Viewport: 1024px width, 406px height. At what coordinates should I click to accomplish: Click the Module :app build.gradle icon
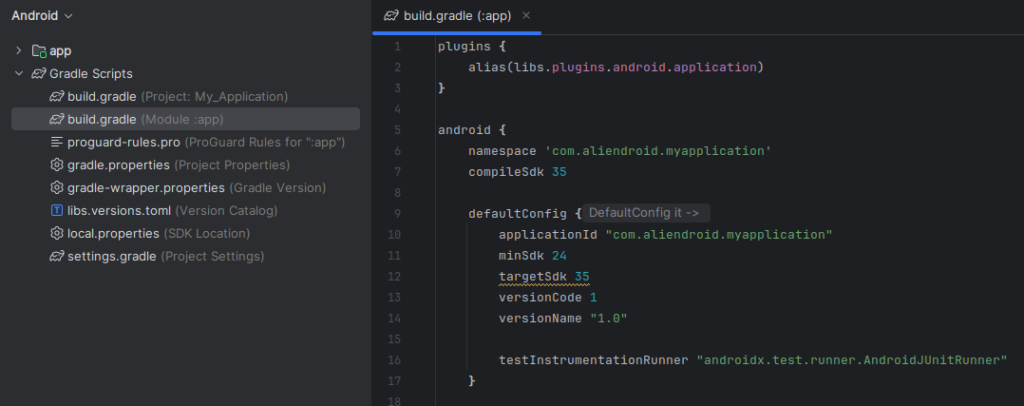57,119
